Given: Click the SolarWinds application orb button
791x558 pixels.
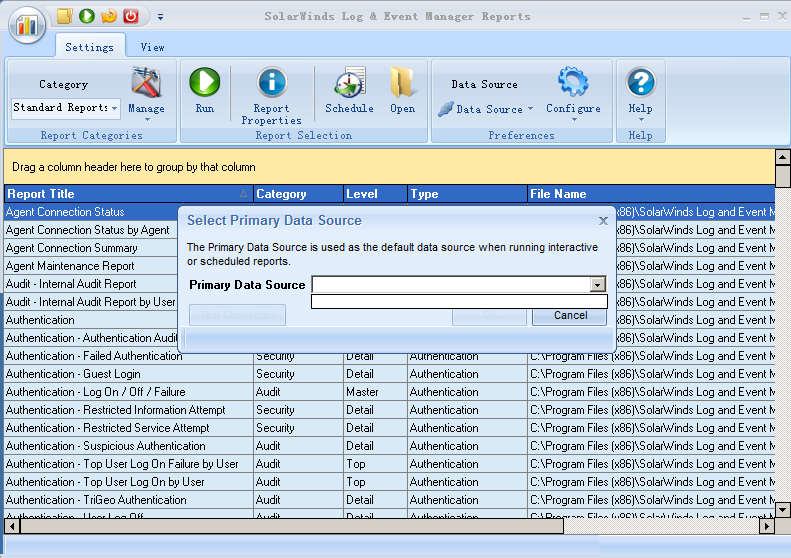Looking at the screenshot, I should 27,25.
